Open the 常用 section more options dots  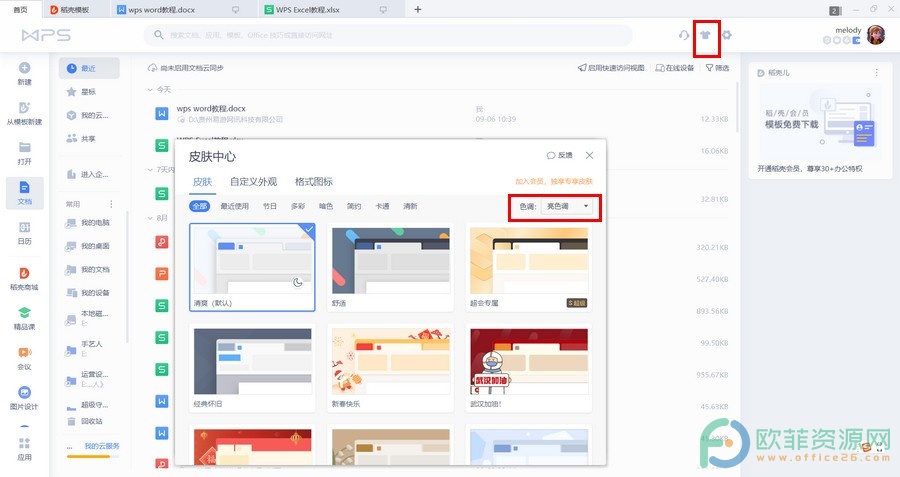111,204
